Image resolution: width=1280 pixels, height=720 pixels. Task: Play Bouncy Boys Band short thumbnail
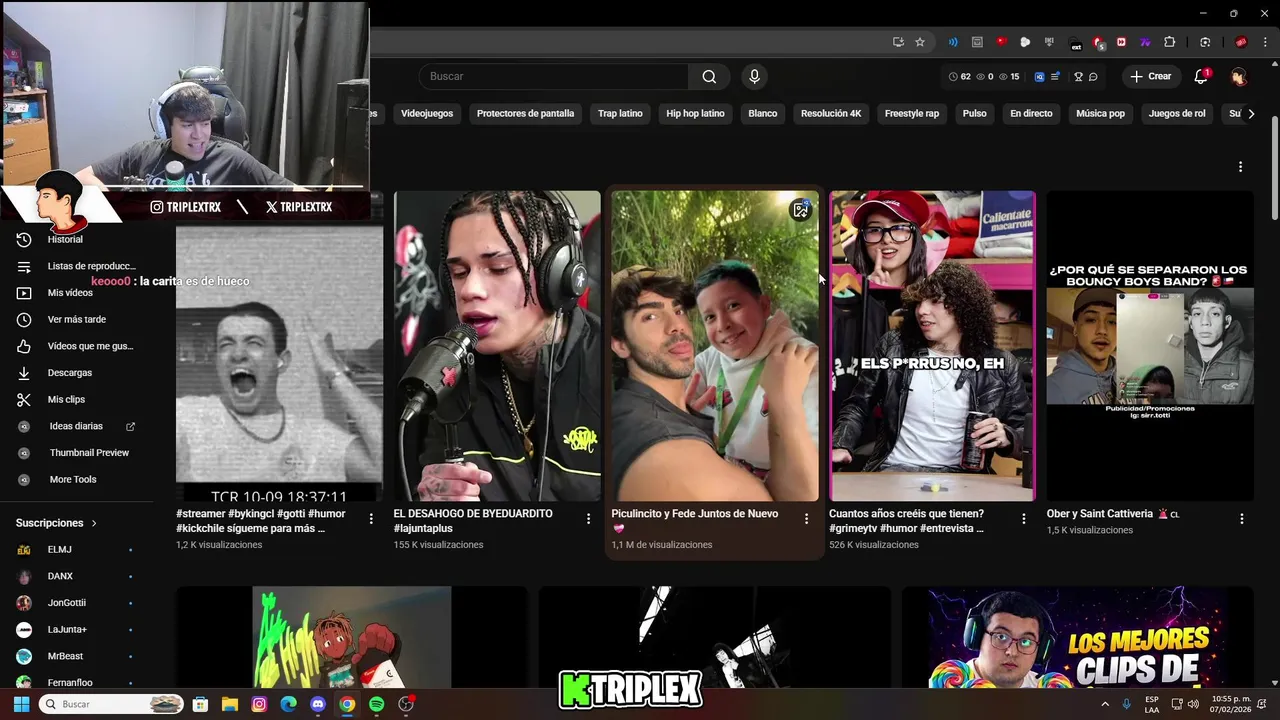[1150, 346]
